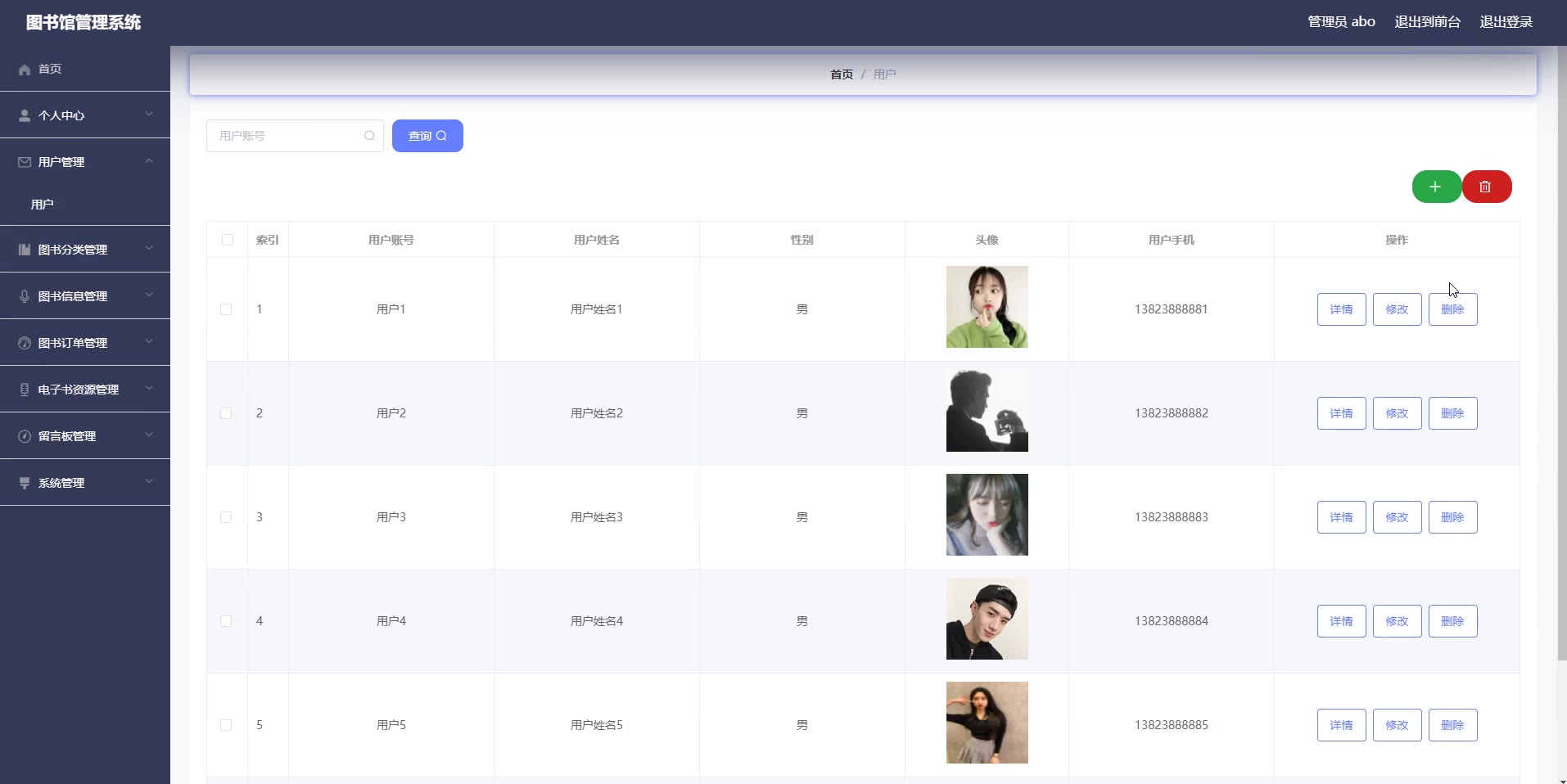Click 退出登录 in top bar
This screenshot has height=784, width=1567.
pyautogui.click(x=1506, y=22)
